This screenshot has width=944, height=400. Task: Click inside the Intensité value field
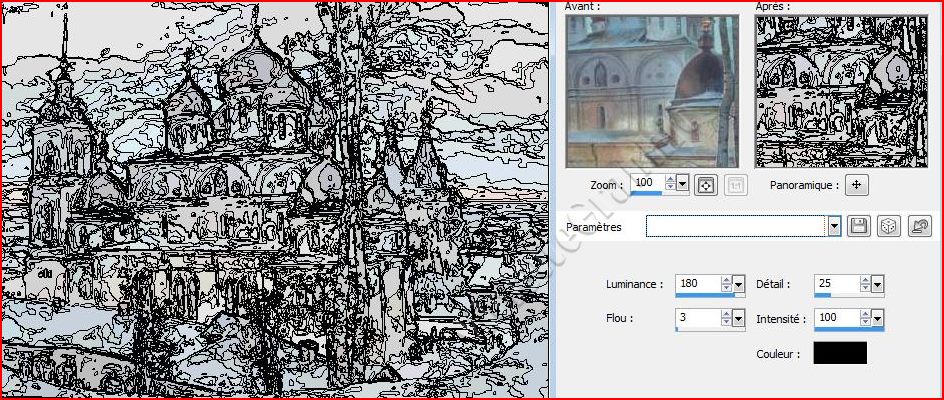click(x=836, y=318)
